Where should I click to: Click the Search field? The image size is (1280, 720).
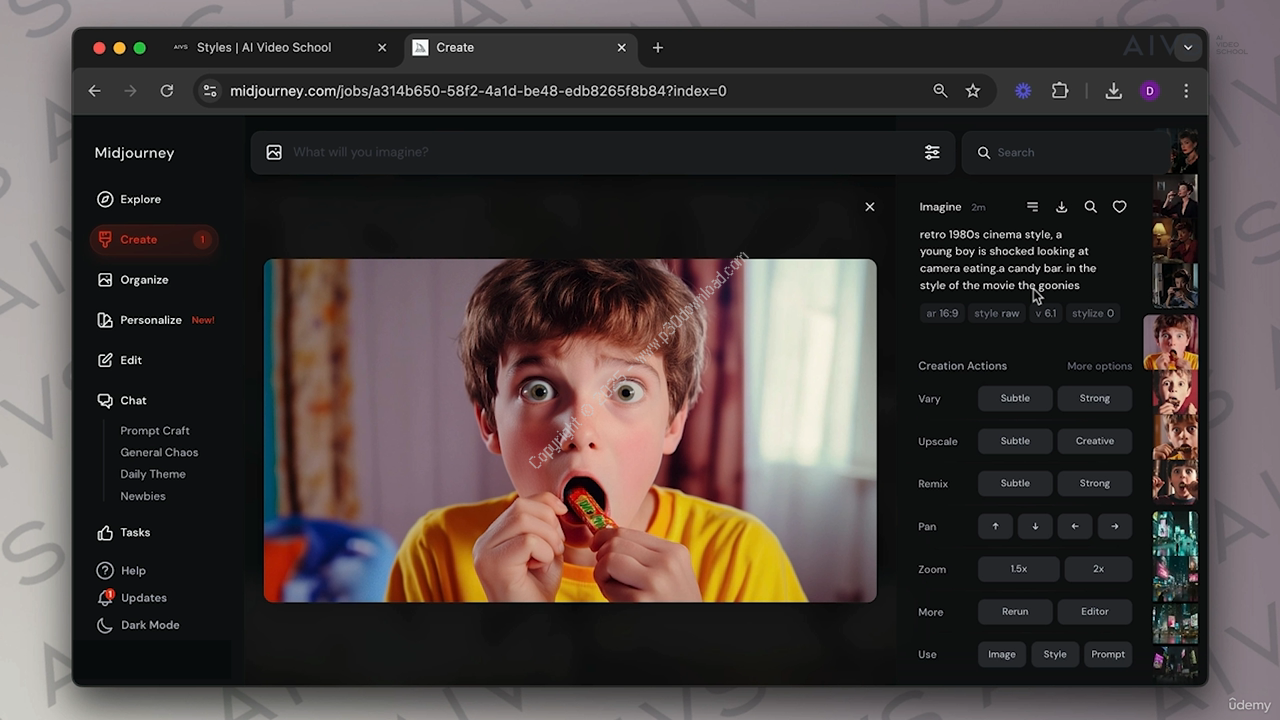click(1065, 152)
